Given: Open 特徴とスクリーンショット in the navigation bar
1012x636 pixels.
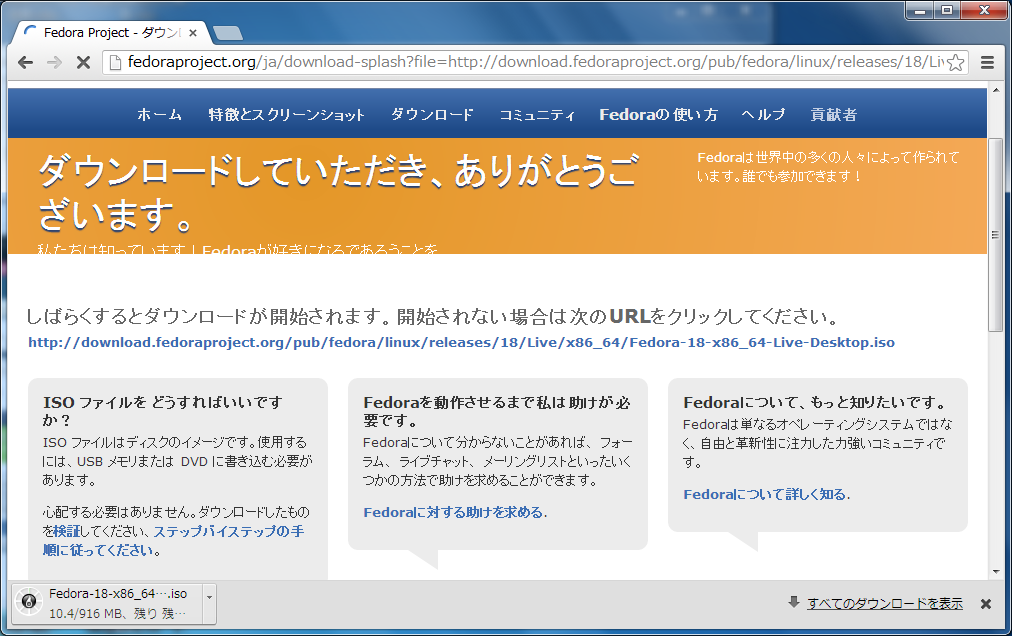Looking at the screenshot, I should (x=287, y=115).
